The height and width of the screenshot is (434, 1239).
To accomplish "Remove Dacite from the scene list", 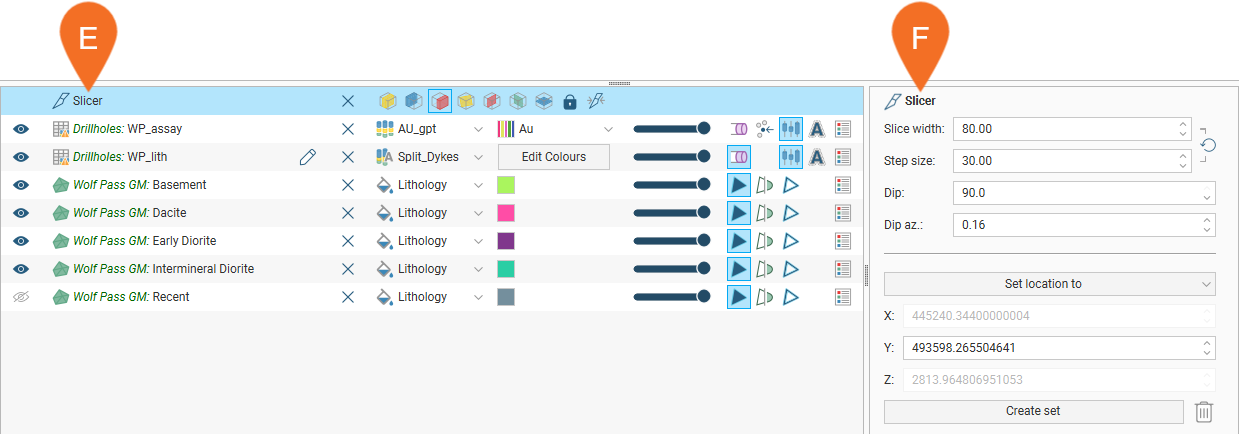I will coord(348,213).
